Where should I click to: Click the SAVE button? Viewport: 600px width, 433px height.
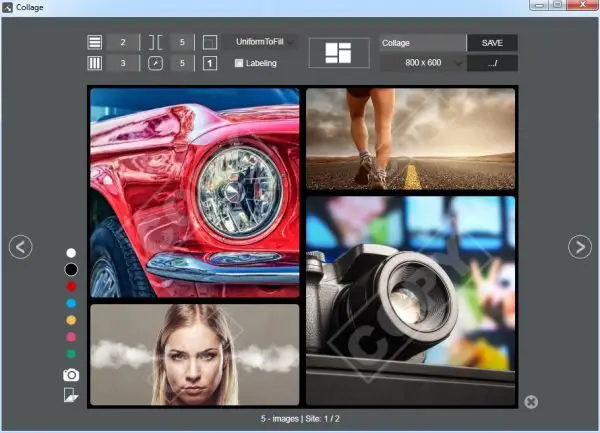[x=492, y=43]
